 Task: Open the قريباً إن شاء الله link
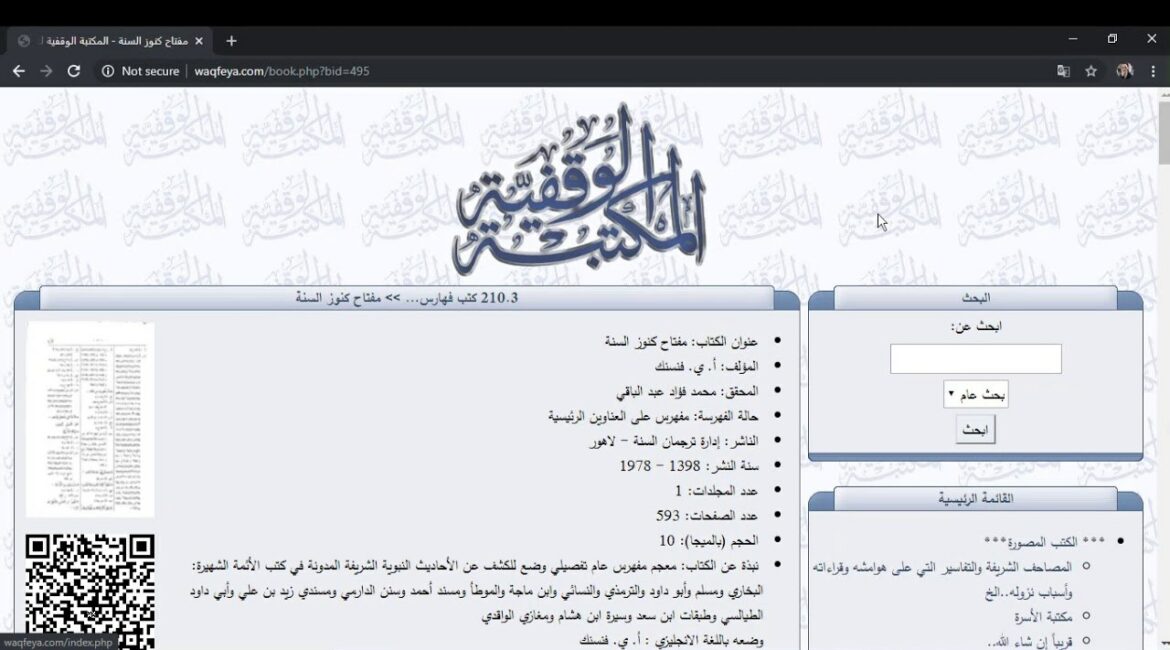click(1030, 641)
